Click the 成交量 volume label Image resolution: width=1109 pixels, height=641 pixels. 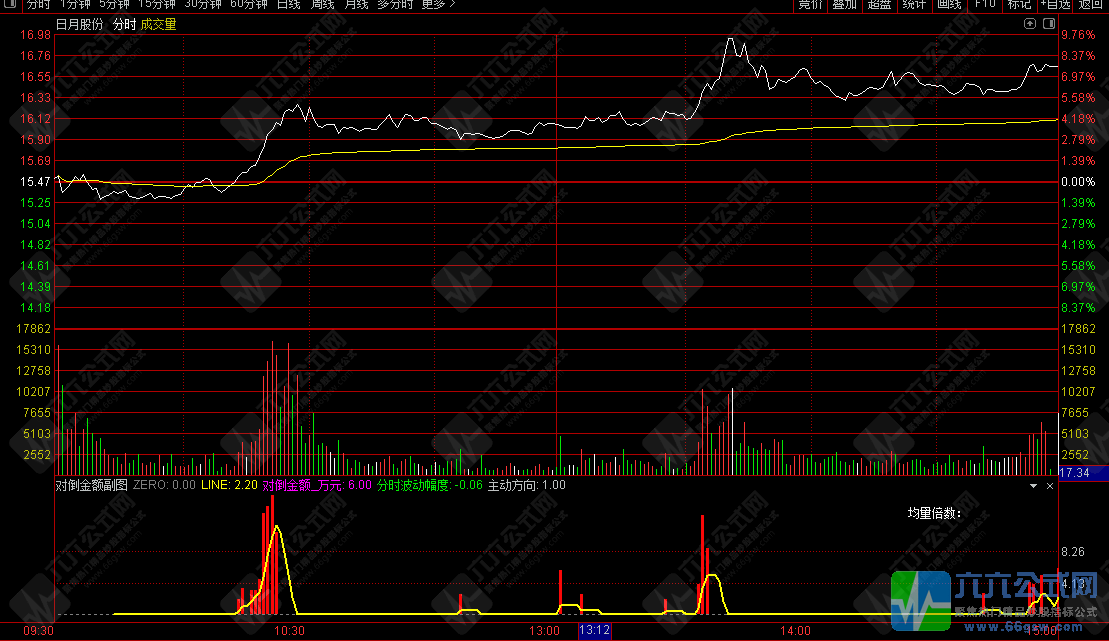click(158, 24)
